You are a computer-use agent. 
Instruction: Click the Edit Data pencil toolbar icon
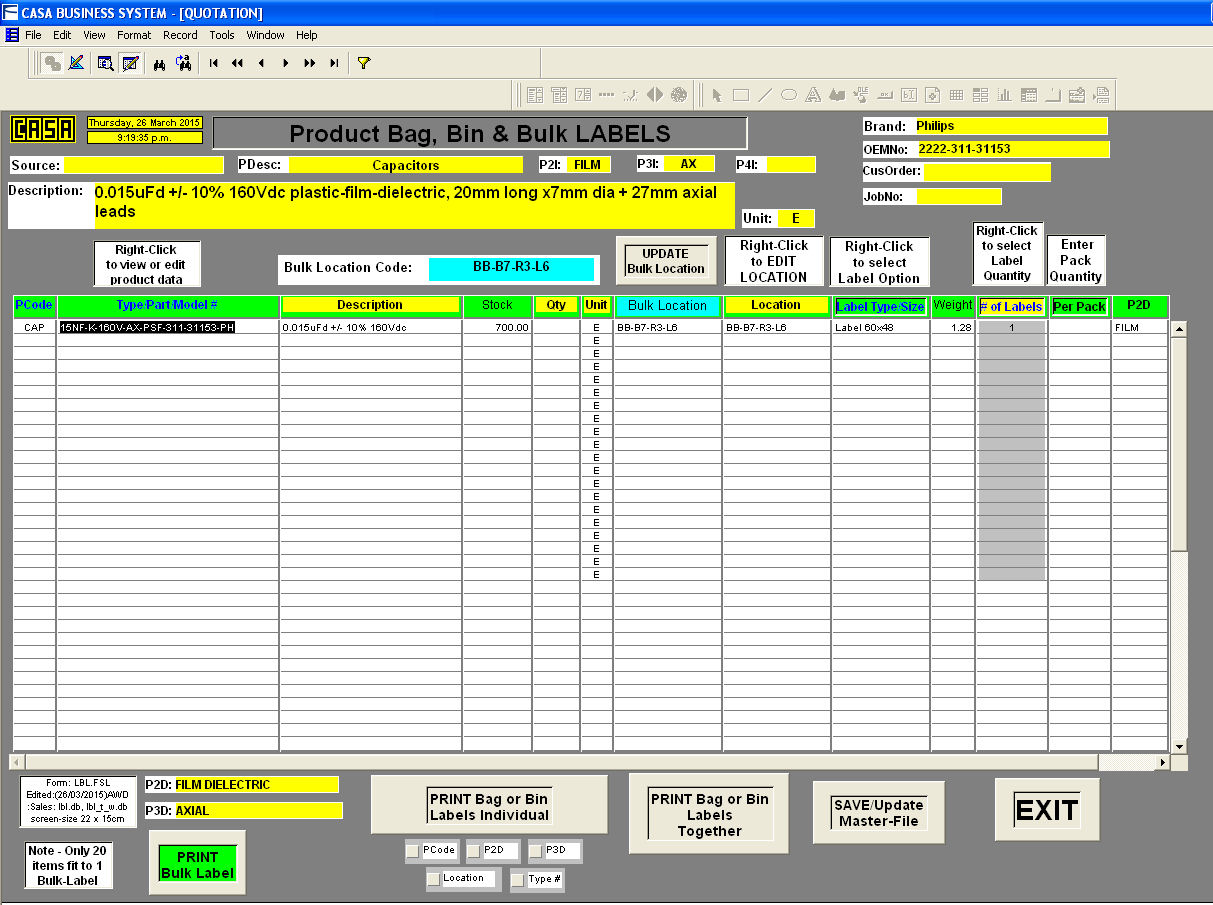(x=131, y=63)
